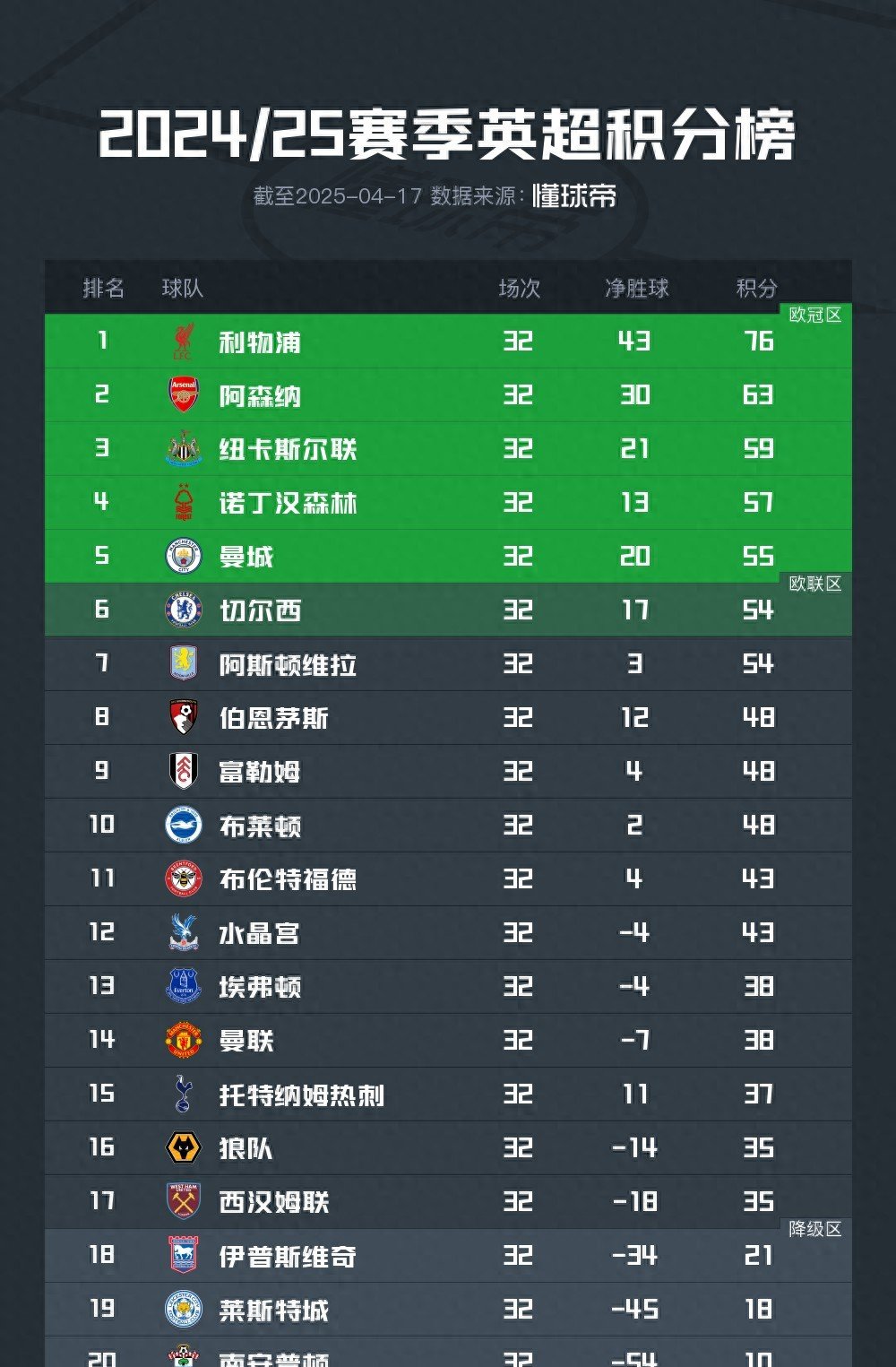Click the Nottingham Forest tree crest
Image resolution: width=896 pixels, height=1367 pixels.
point(184,503)
